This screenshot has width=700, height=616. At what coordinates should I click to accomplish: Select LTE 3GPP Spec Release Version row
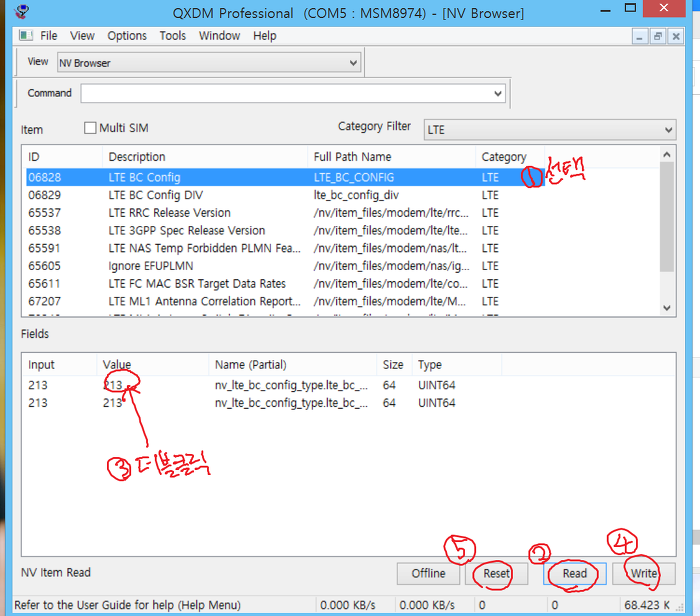tap(284, 230)
